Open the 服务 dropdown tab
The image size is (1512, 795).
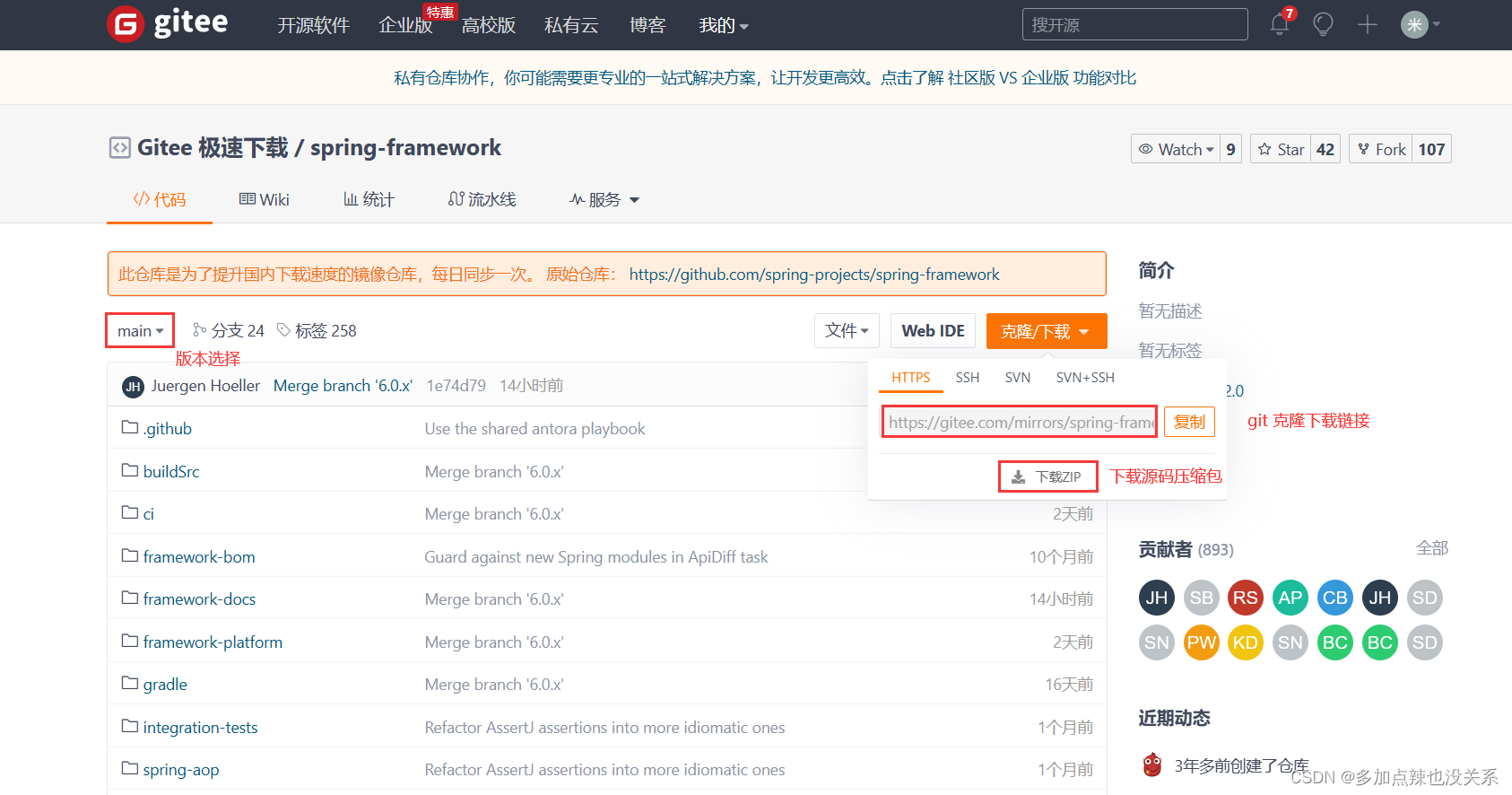[x=604, y=199]
